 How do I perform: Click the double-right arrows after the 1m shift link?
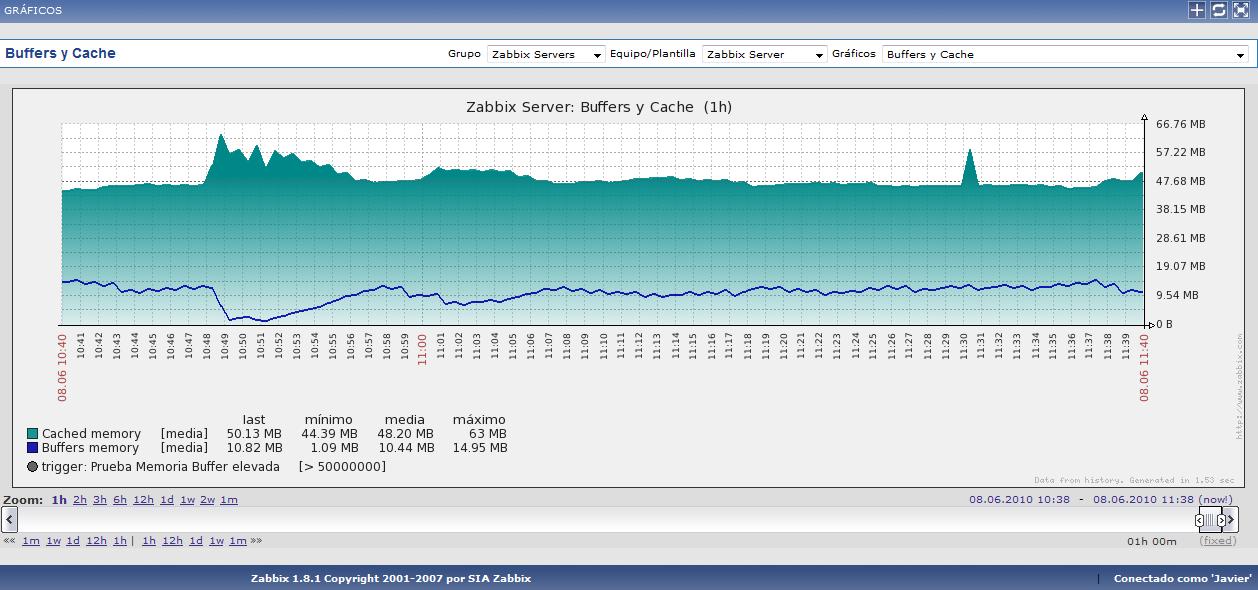256,541
